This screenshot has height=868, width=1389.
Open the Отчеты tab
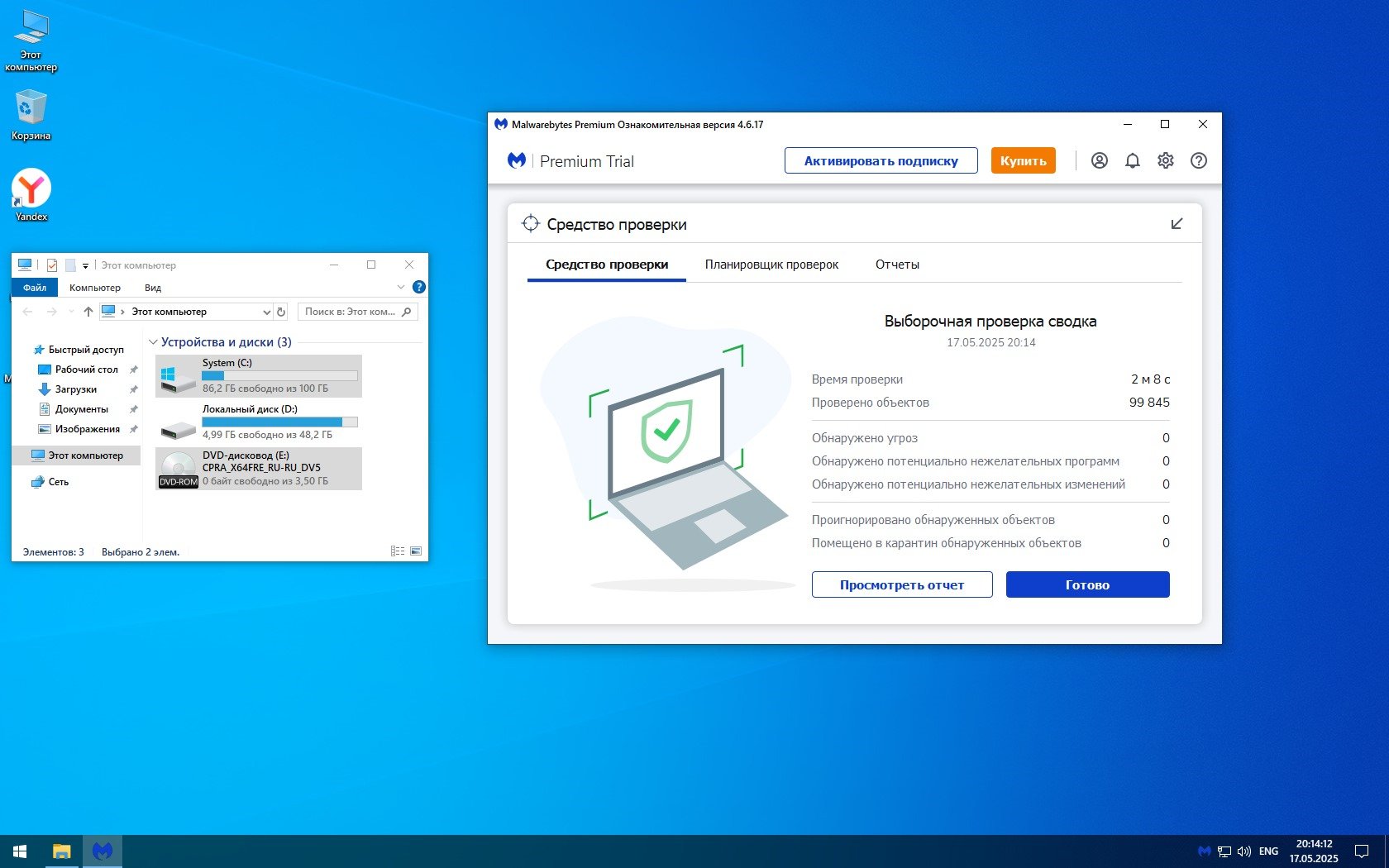click(897, 265)
